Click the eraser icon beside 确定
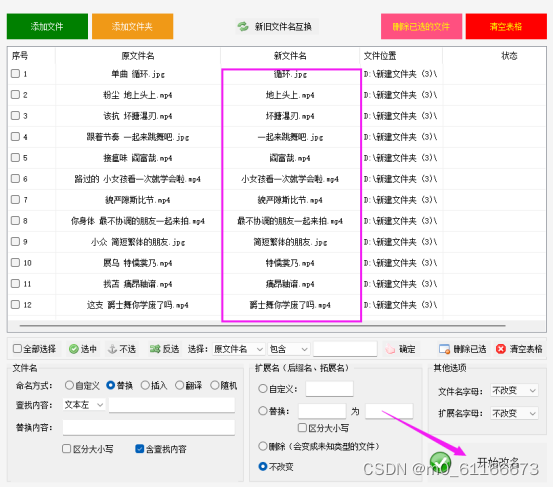Screen dimensions: 554x487 coord(390,349)
